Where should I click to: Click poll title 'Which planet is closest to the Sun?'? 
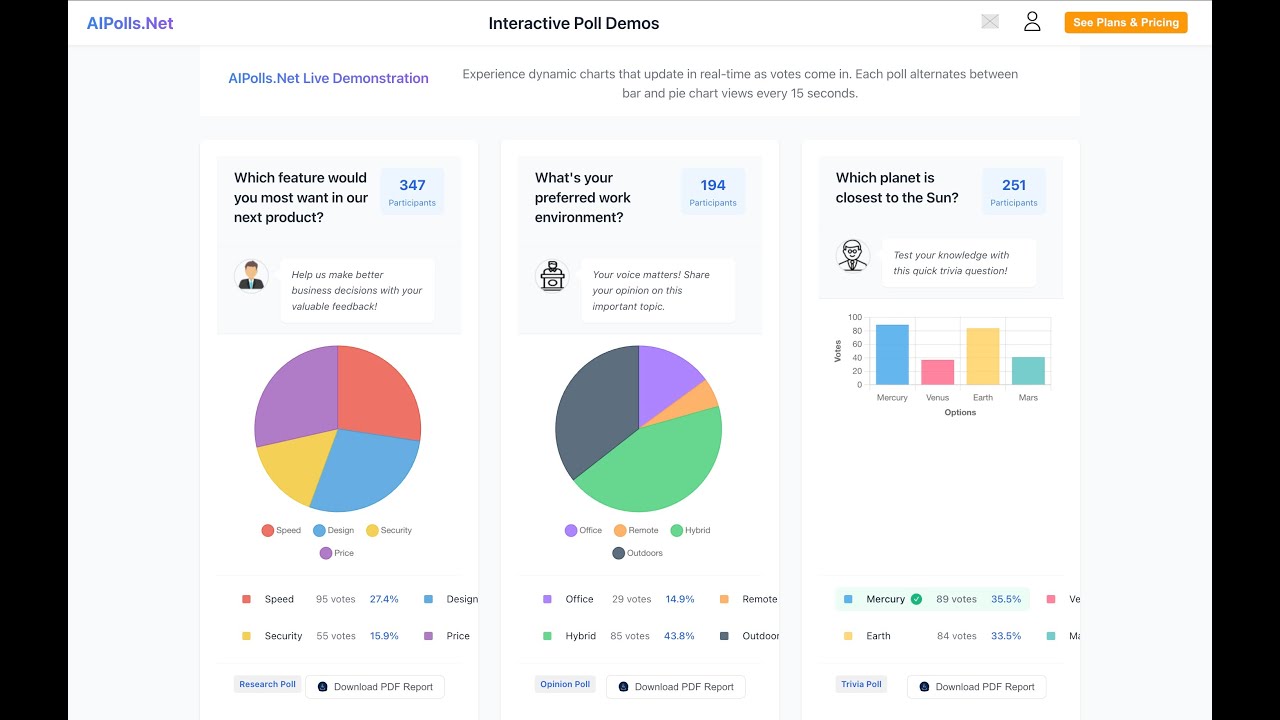click(x=897, y=188)
